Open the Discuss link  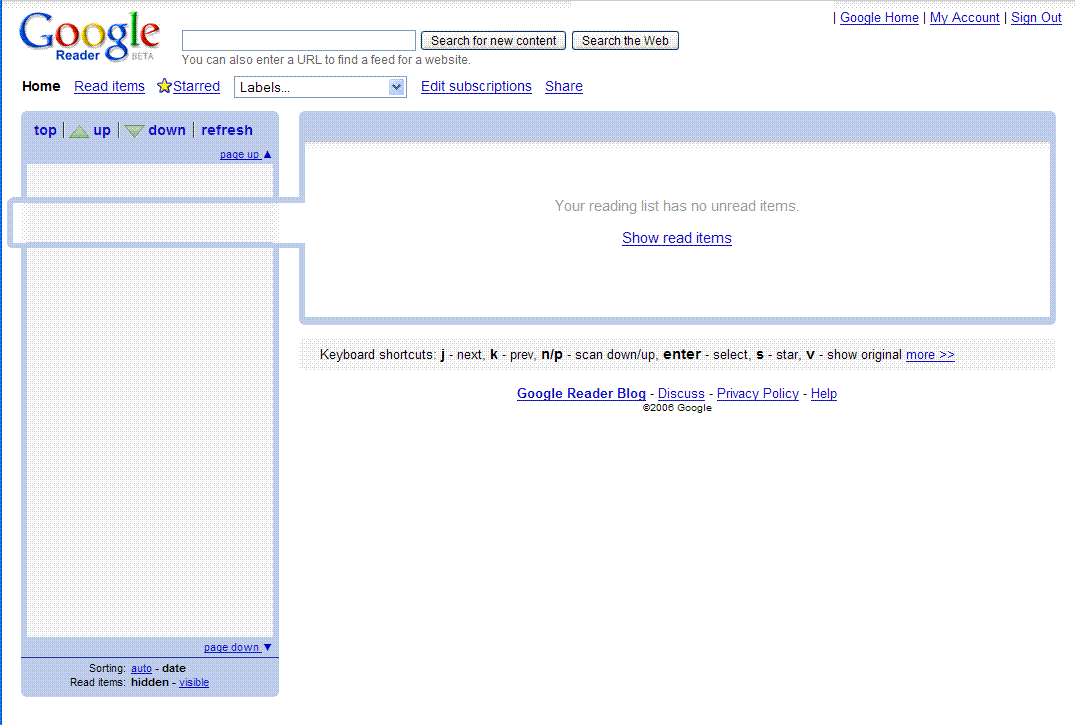[681, 394]
